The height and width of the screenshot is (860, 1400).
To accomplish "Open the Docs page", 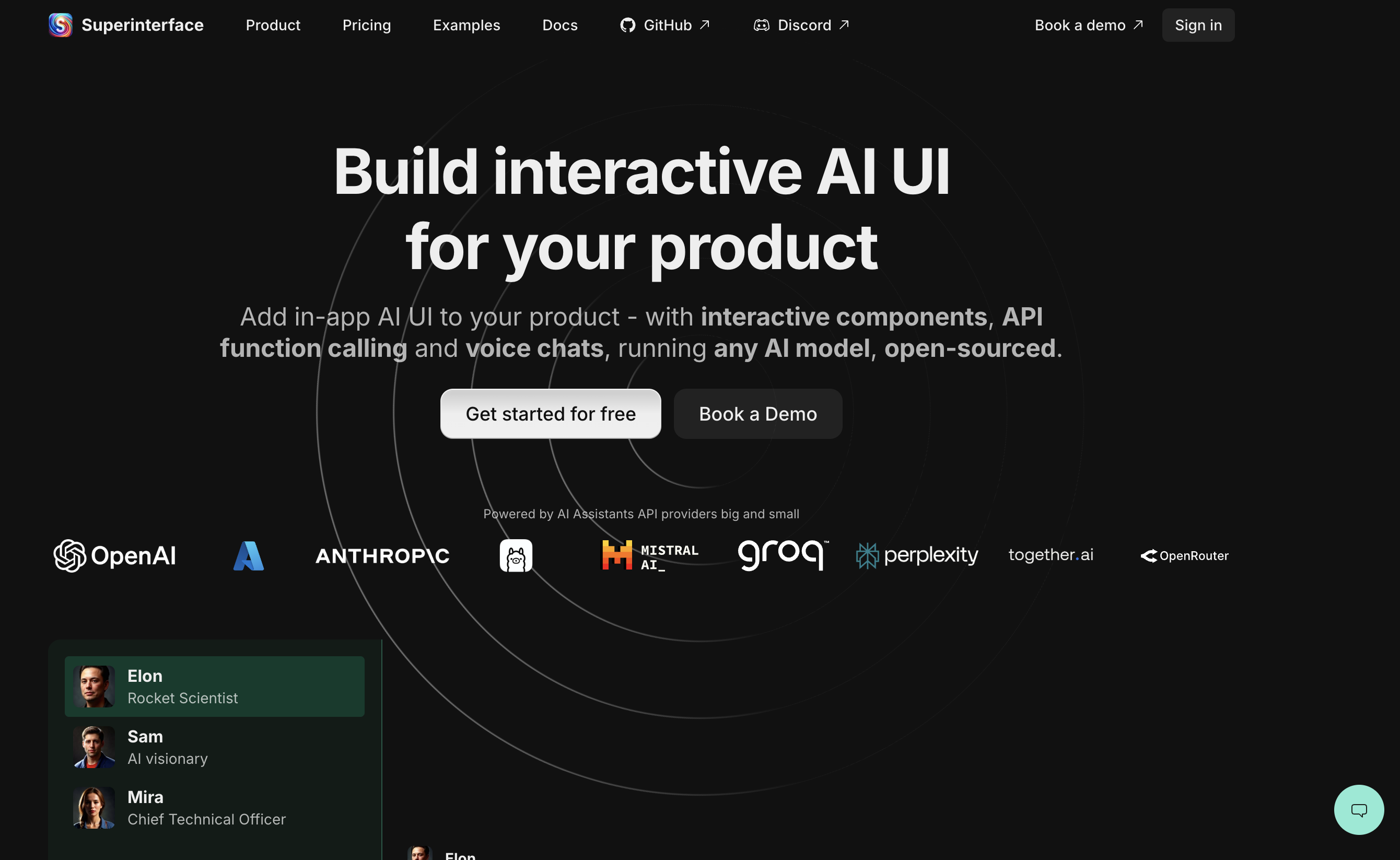I will (x=559, y=25).
